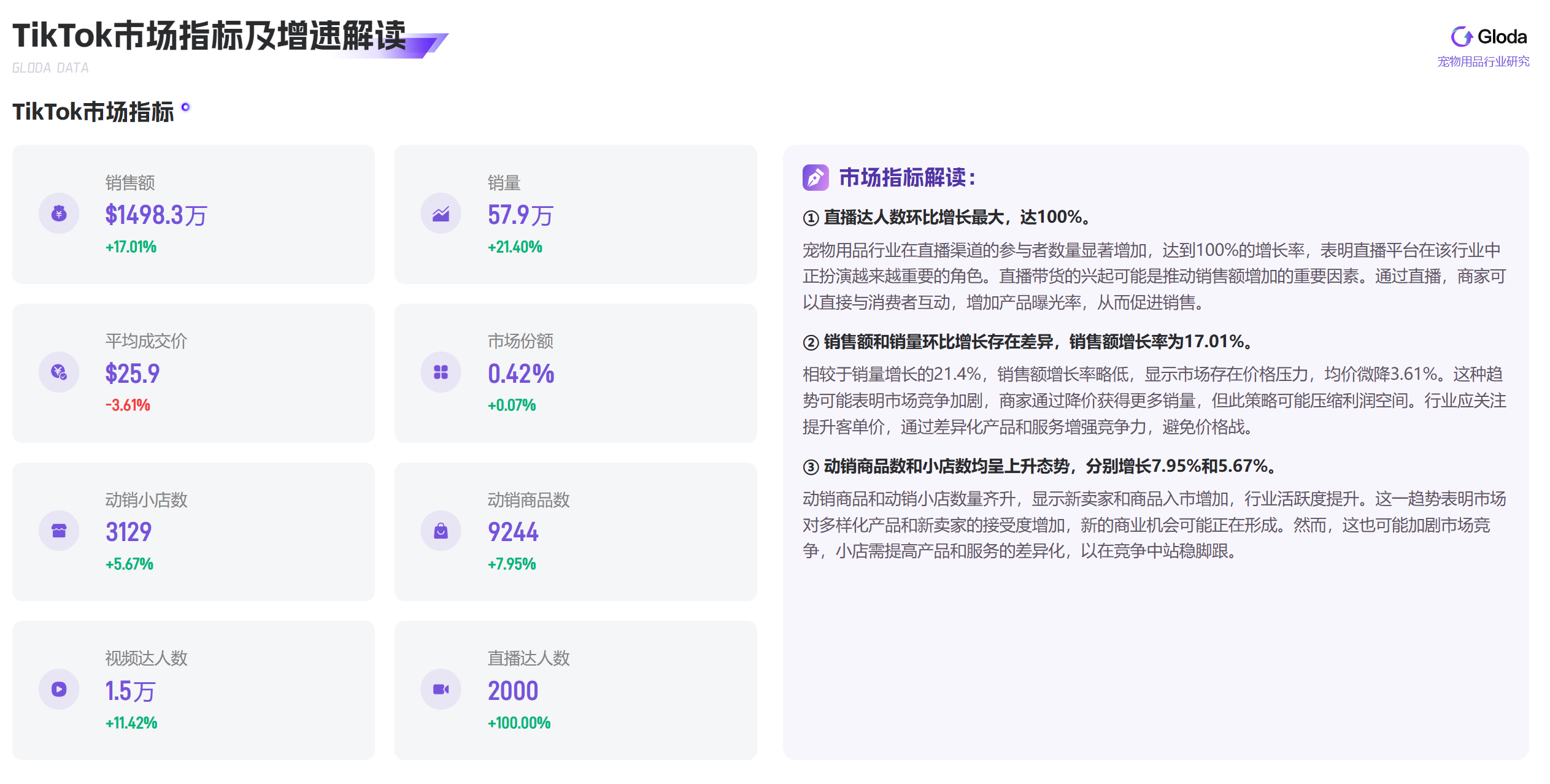This screenshot has height=784, width=1550.
Task: Click the 平均成交价 coin icon
Action: pos(59,372)
